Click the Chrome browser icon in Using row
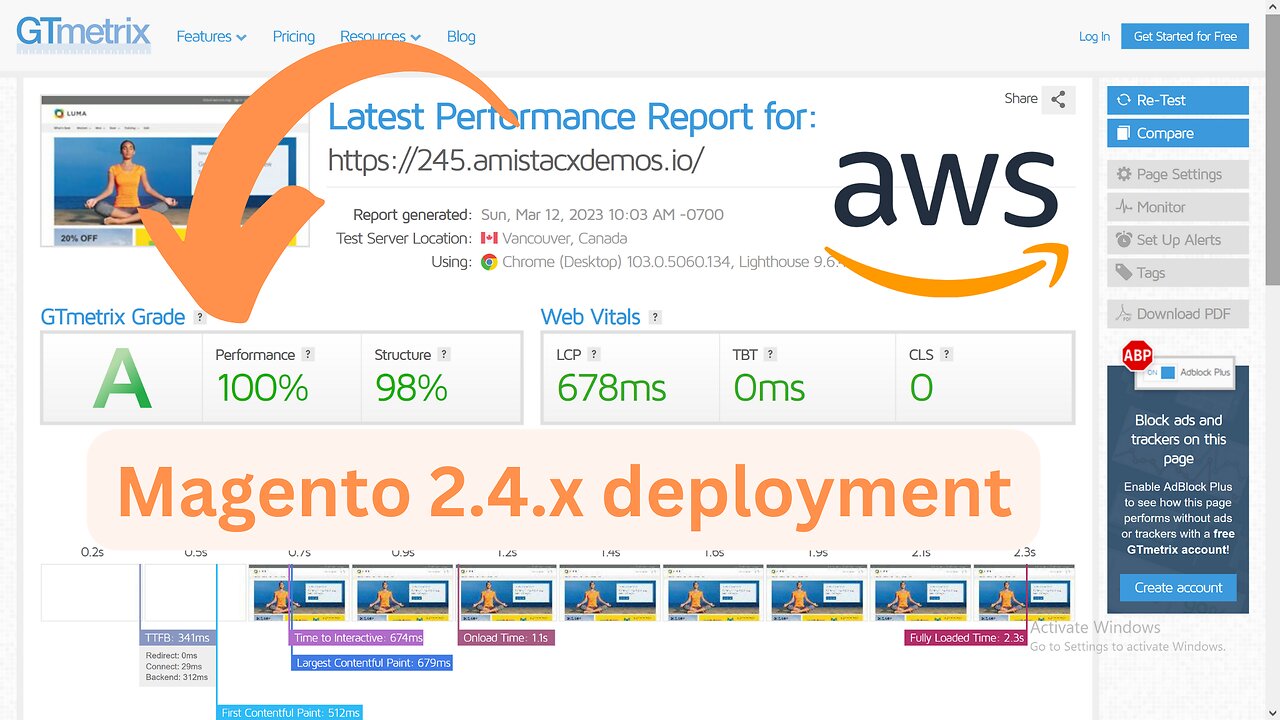1280x720 pixels. pos(489,262)
